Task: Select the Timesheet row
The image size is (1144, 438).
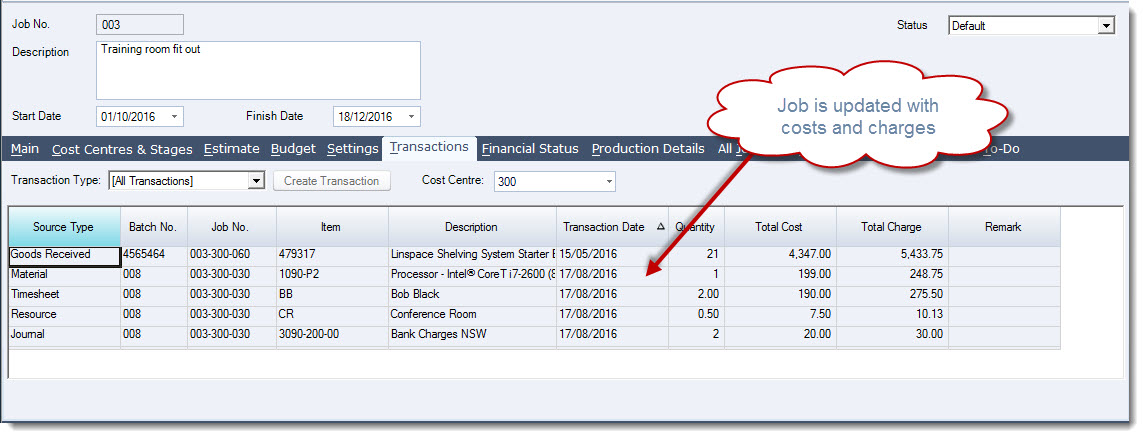Action: point(534,295)
